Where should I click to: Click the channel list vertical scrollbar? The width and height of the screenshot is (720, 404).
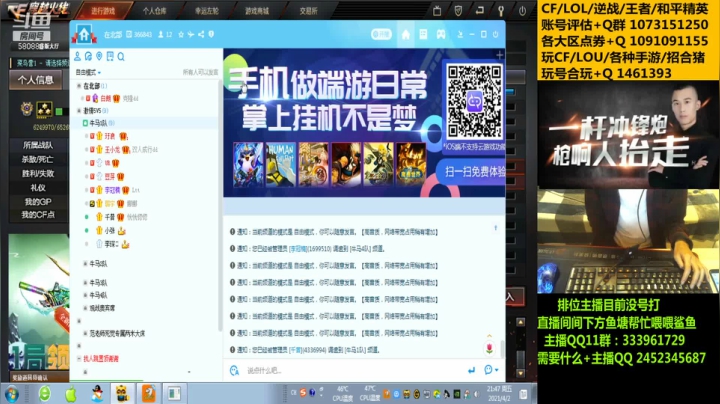click(x=220, y=206)
